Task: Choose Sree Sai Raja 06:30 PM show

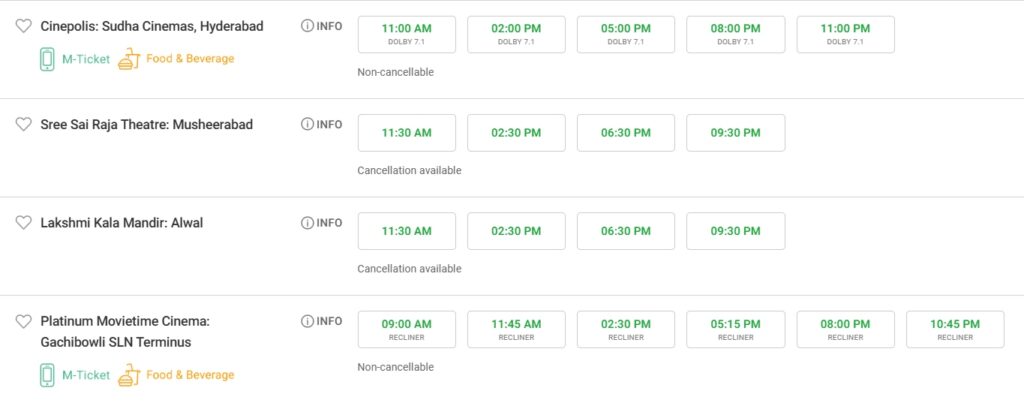Action: click(x=626, y=133)
